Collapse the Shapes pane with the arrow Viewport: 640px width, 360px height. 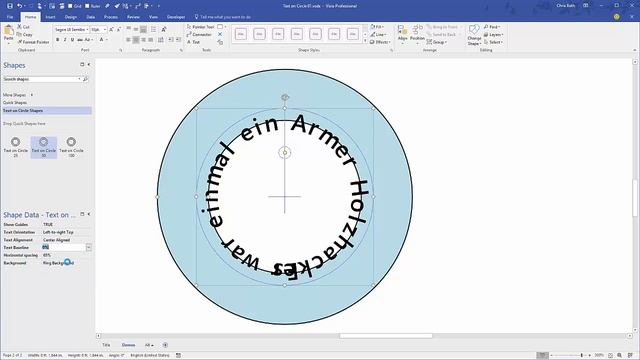89,64
